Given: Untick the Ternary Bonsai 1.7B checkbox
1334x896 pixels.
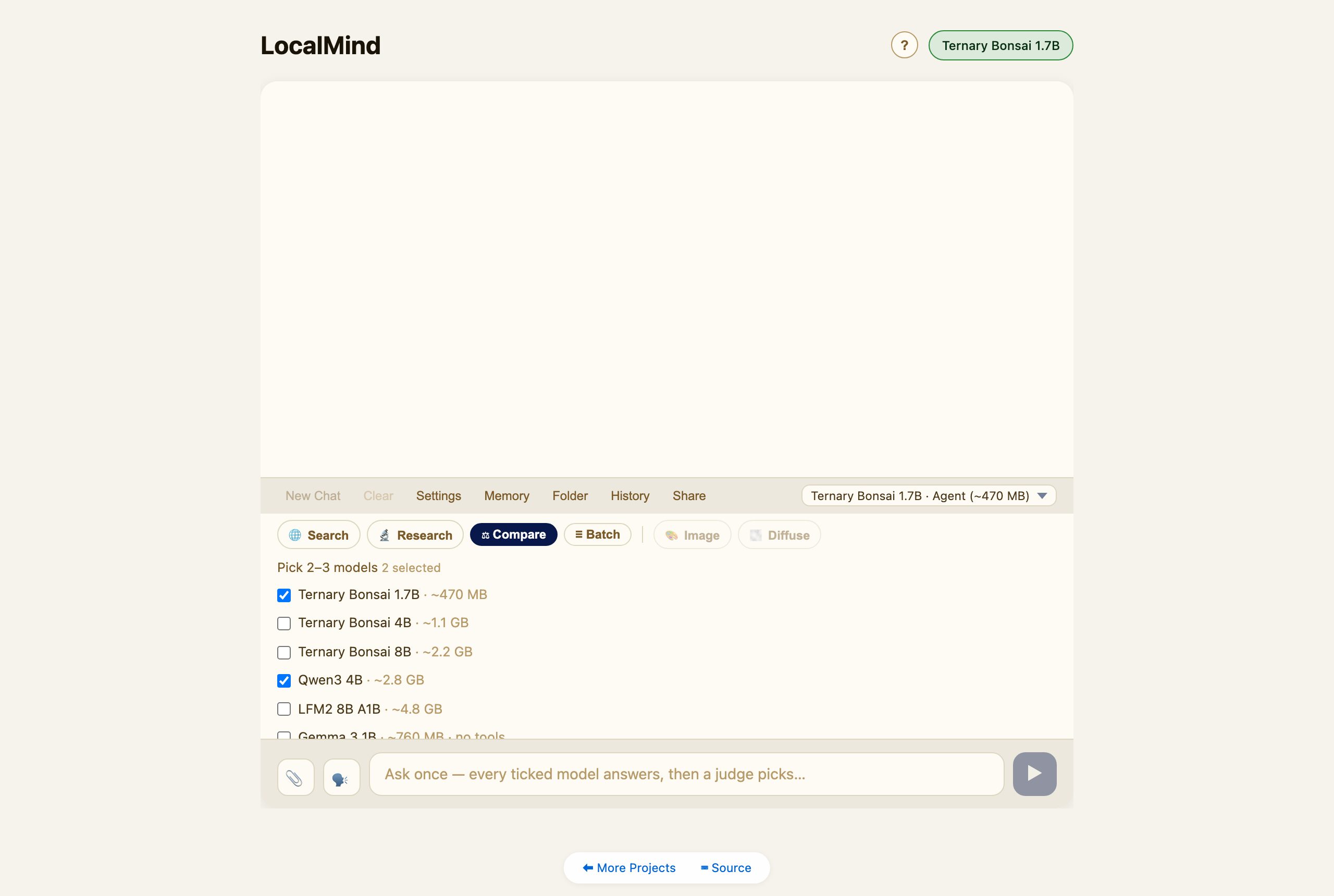Looking at the screenshot, I should click(284, 595).
